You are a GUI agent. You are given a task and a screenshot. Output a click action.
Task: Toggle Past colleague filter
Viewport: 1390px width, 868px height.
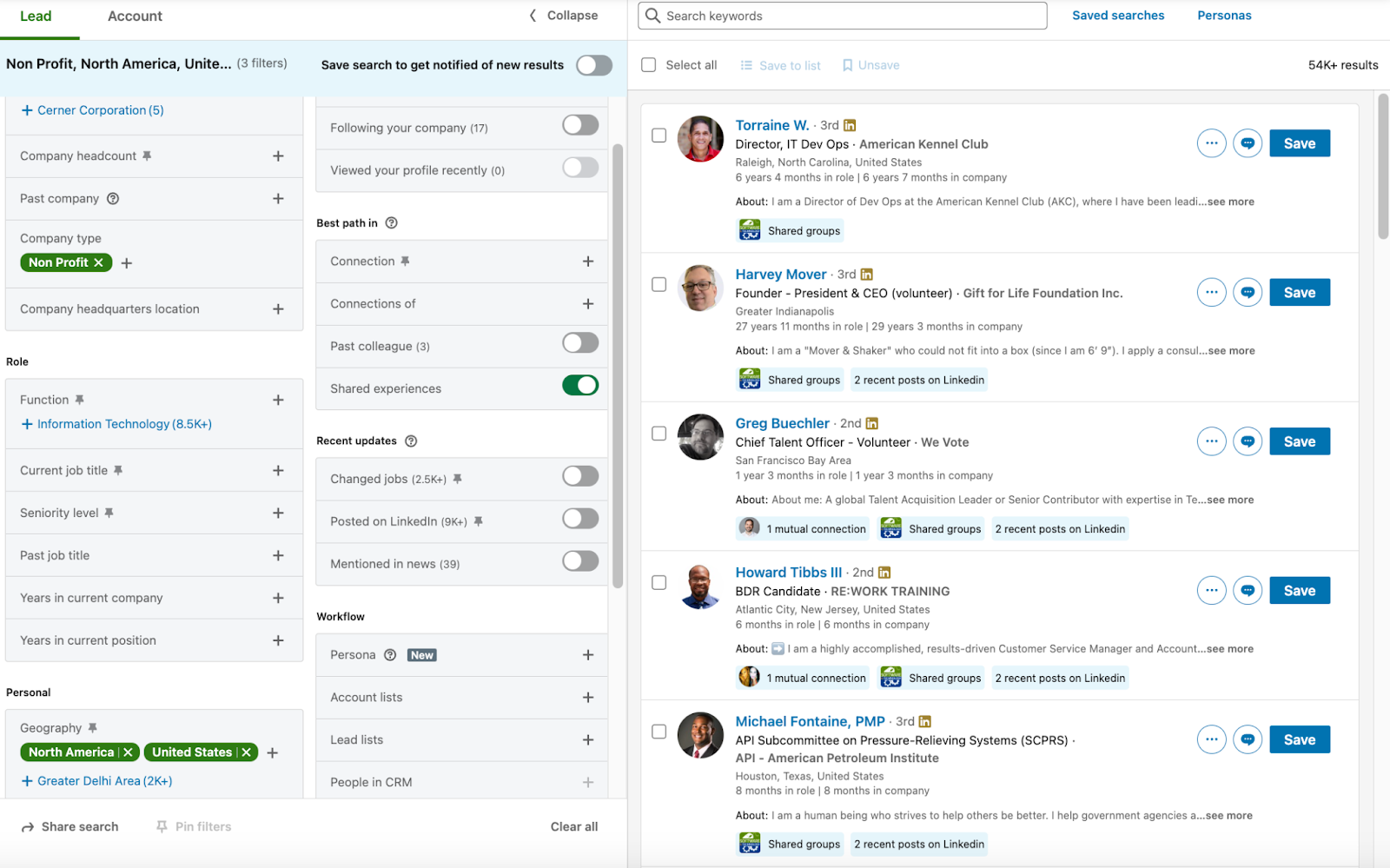pyautogui.click(x=580, y=343)
